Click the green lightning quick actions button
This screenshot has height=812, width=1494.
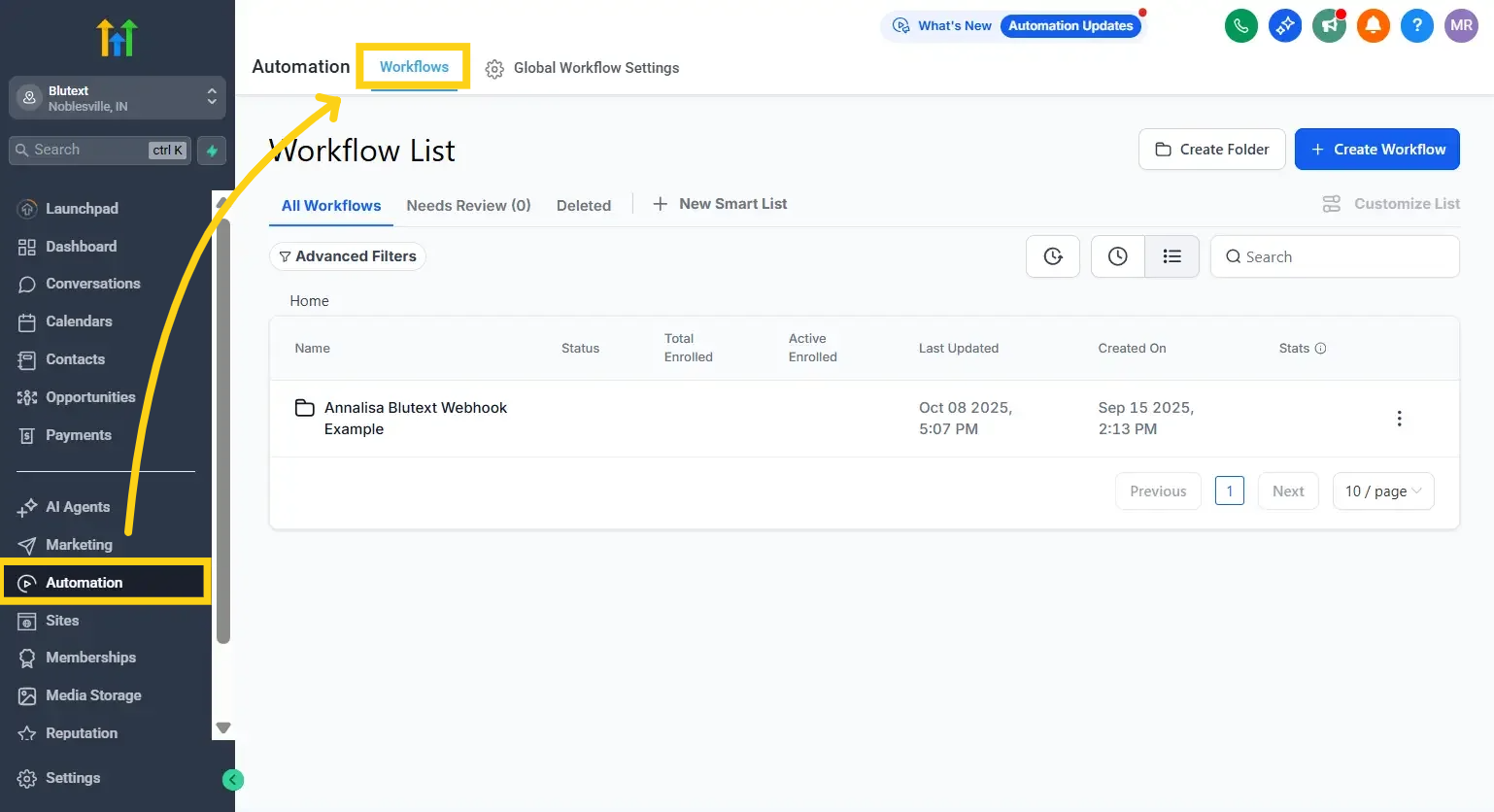click(x=212, y=151)
